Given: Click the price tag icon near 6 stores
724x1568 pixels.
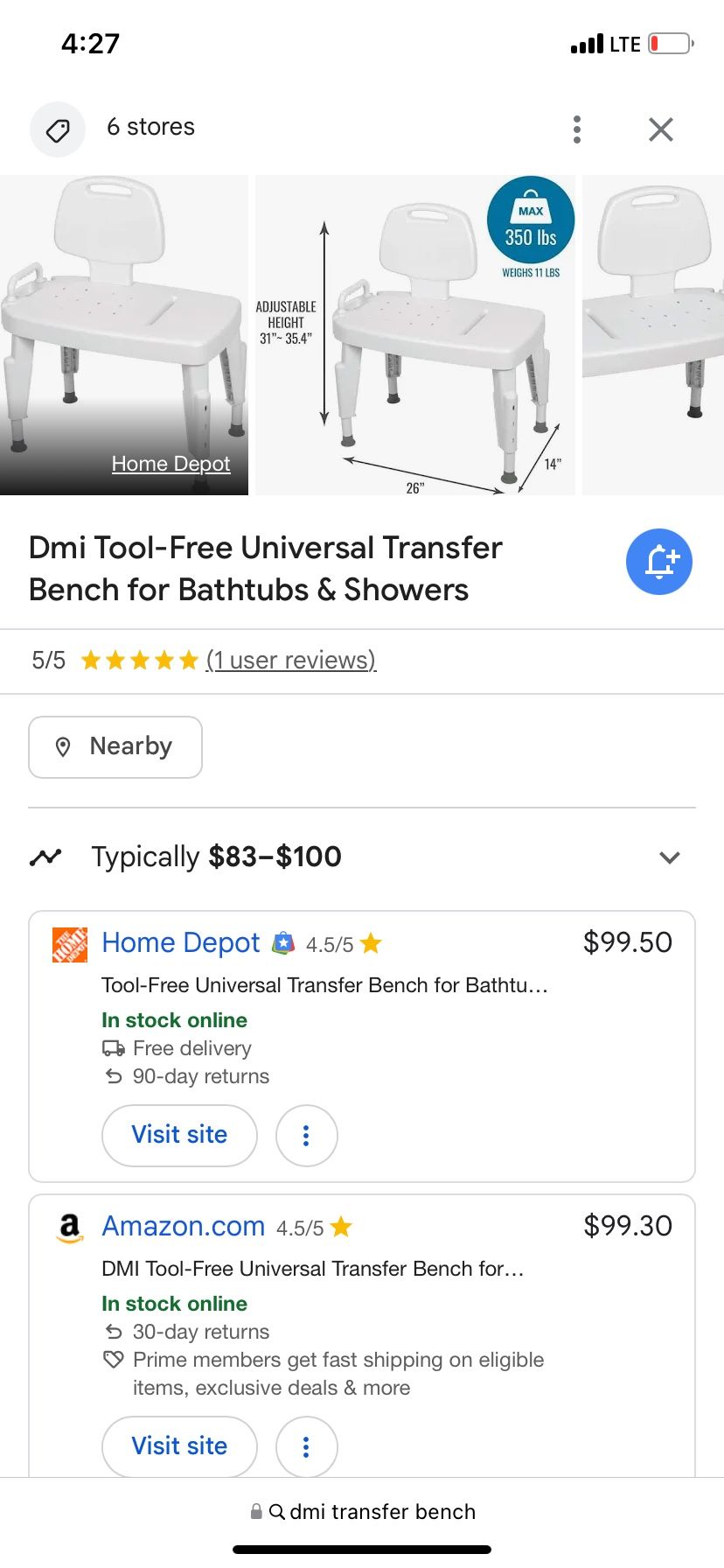Looking at the screenshot, I should (x=58, y=128).
